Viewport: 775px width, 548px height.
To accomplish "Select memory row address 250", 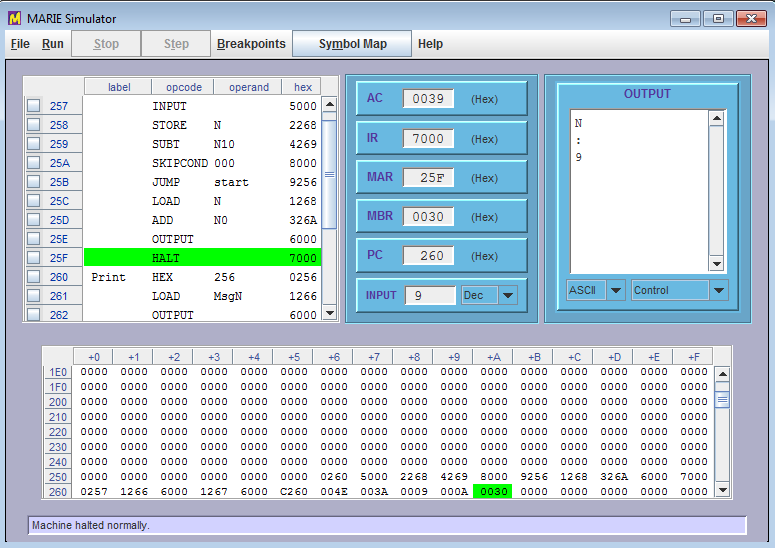I will [x=59, y=477].
